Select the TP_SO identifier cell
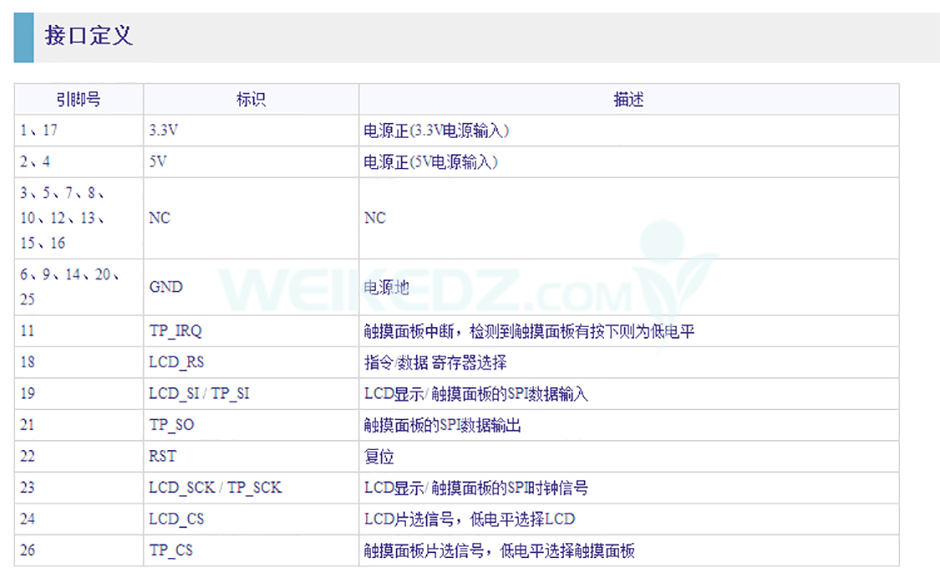 [x=251, y=425]
